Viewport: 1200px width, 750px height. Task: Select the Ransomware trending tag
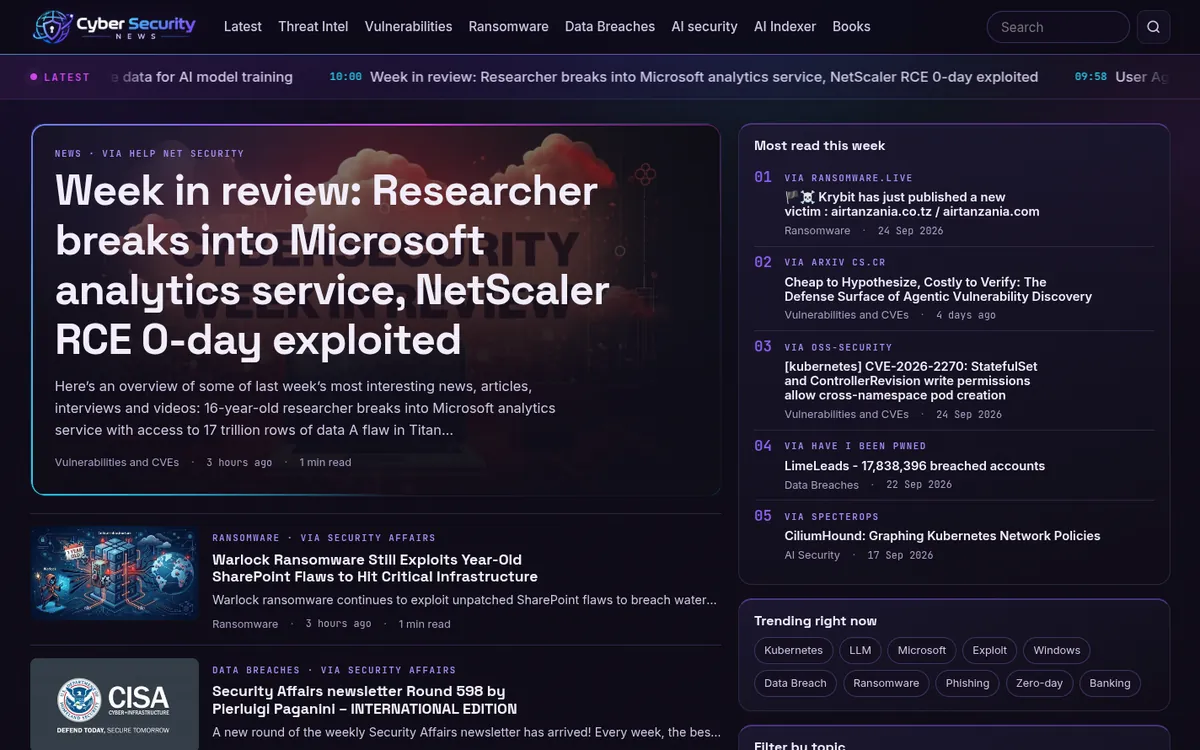pyautogui.click(x=886, y=683)
